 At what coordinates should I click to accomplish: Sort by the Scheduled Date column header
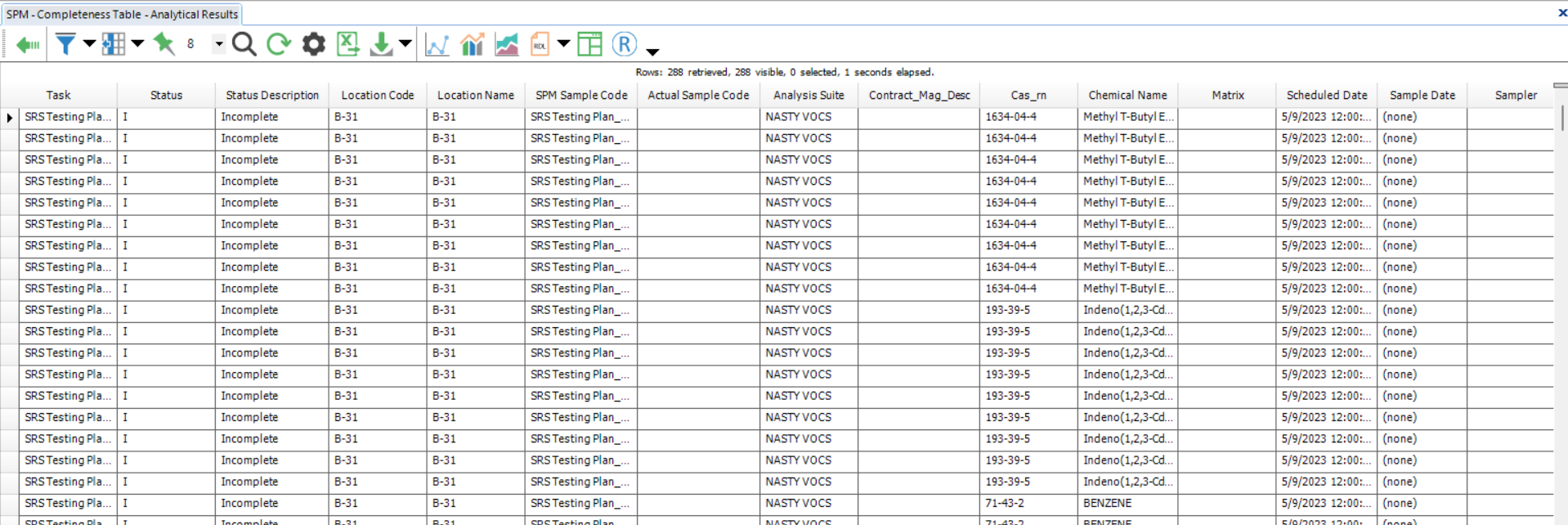[1326, 95]
